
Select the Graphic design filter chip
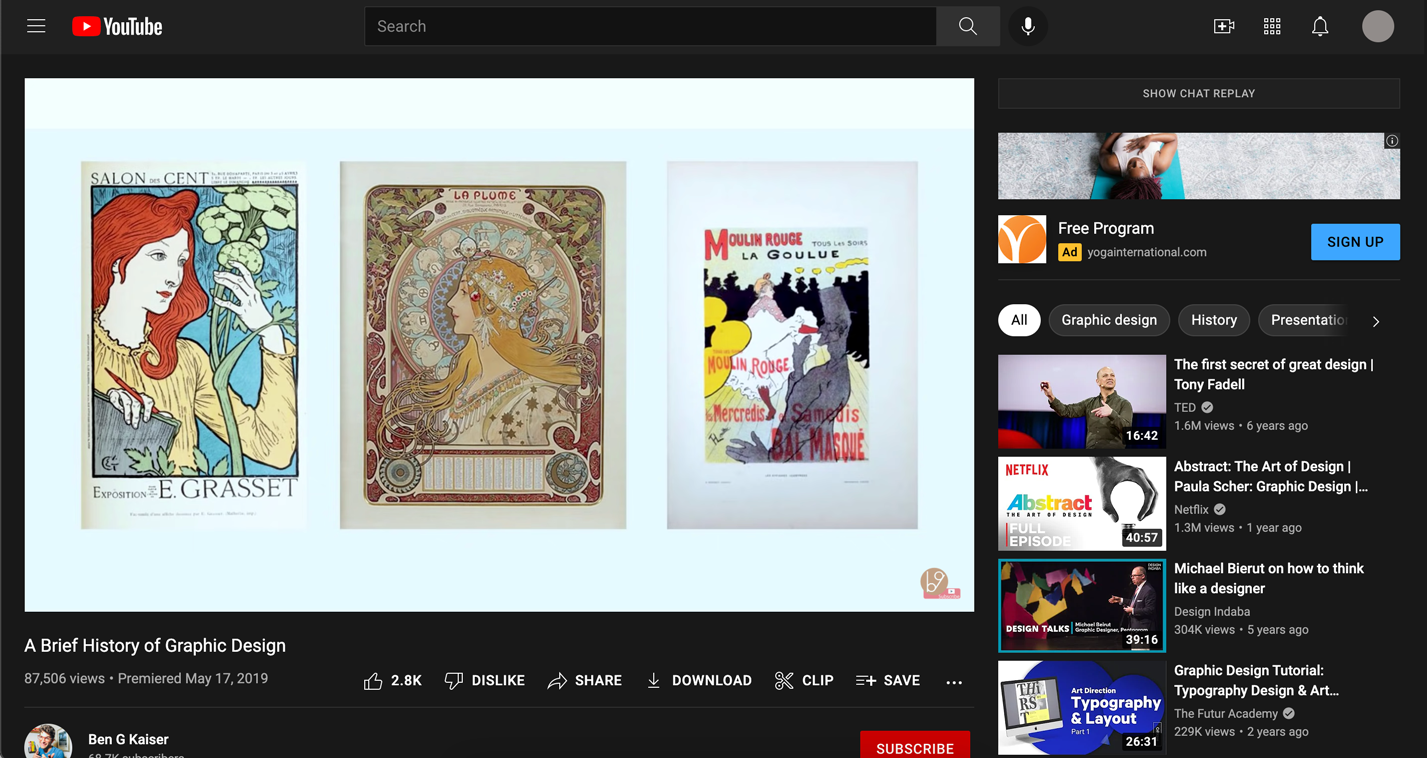click(x=1109, y=320)
